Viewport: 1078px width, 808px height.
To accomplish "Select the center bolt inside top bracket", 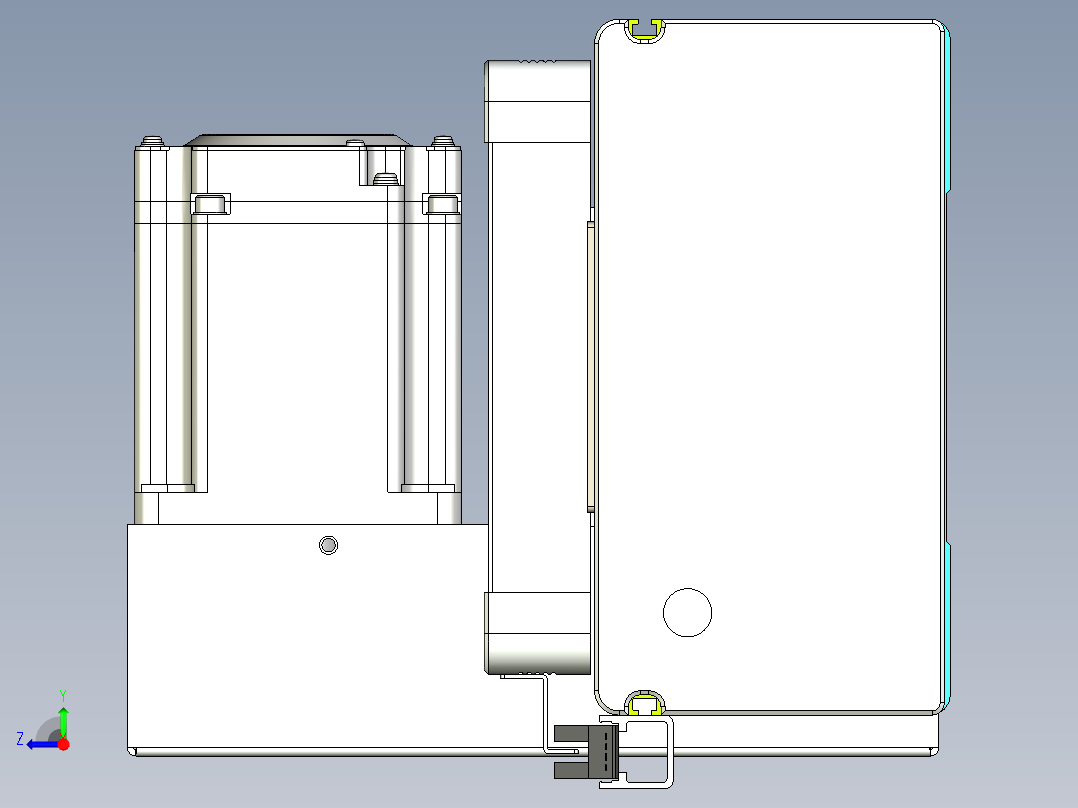I will (386, 179).
